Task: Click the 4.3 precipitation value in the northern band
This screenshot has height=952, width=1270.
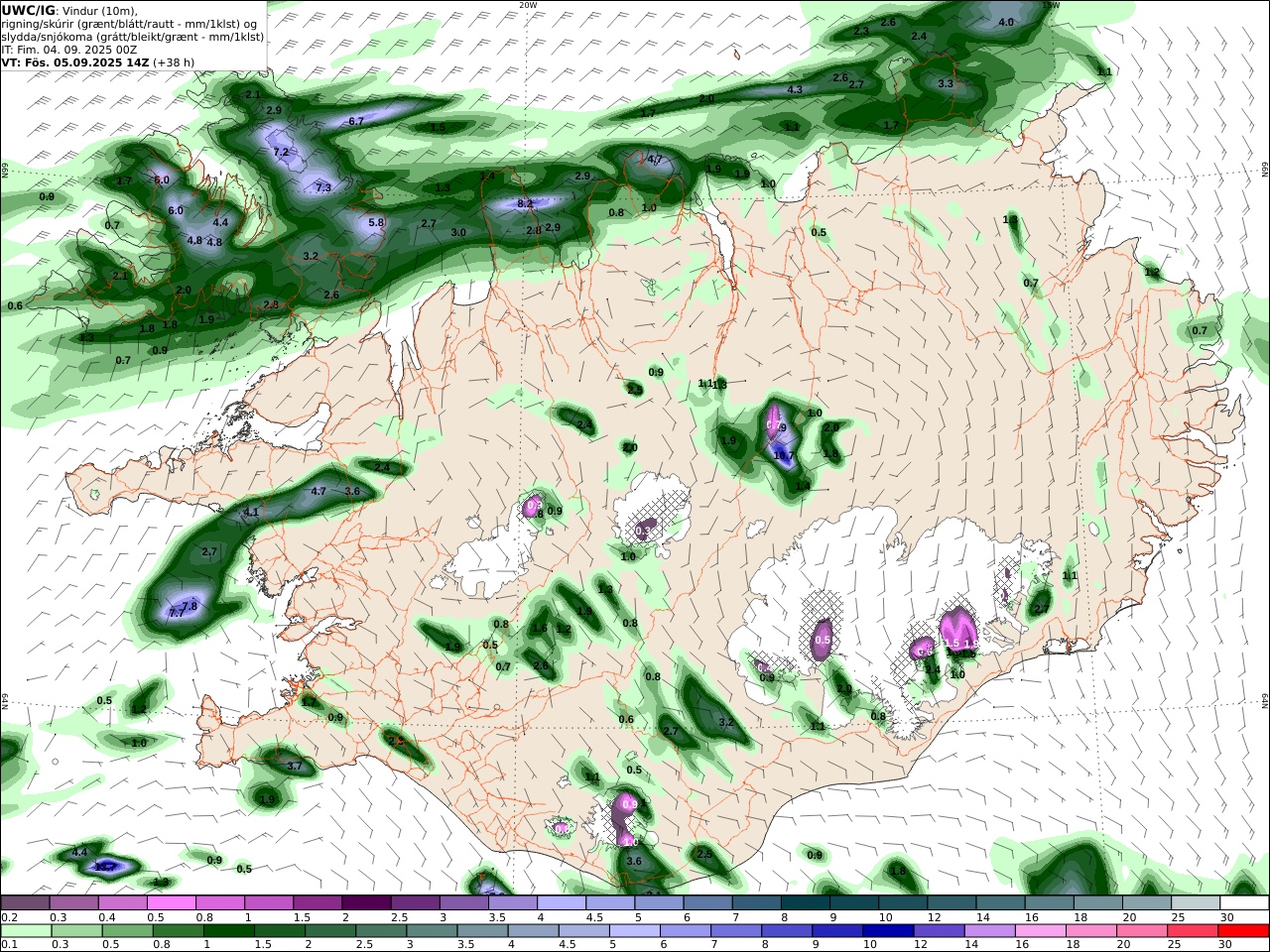Action: 795,90
